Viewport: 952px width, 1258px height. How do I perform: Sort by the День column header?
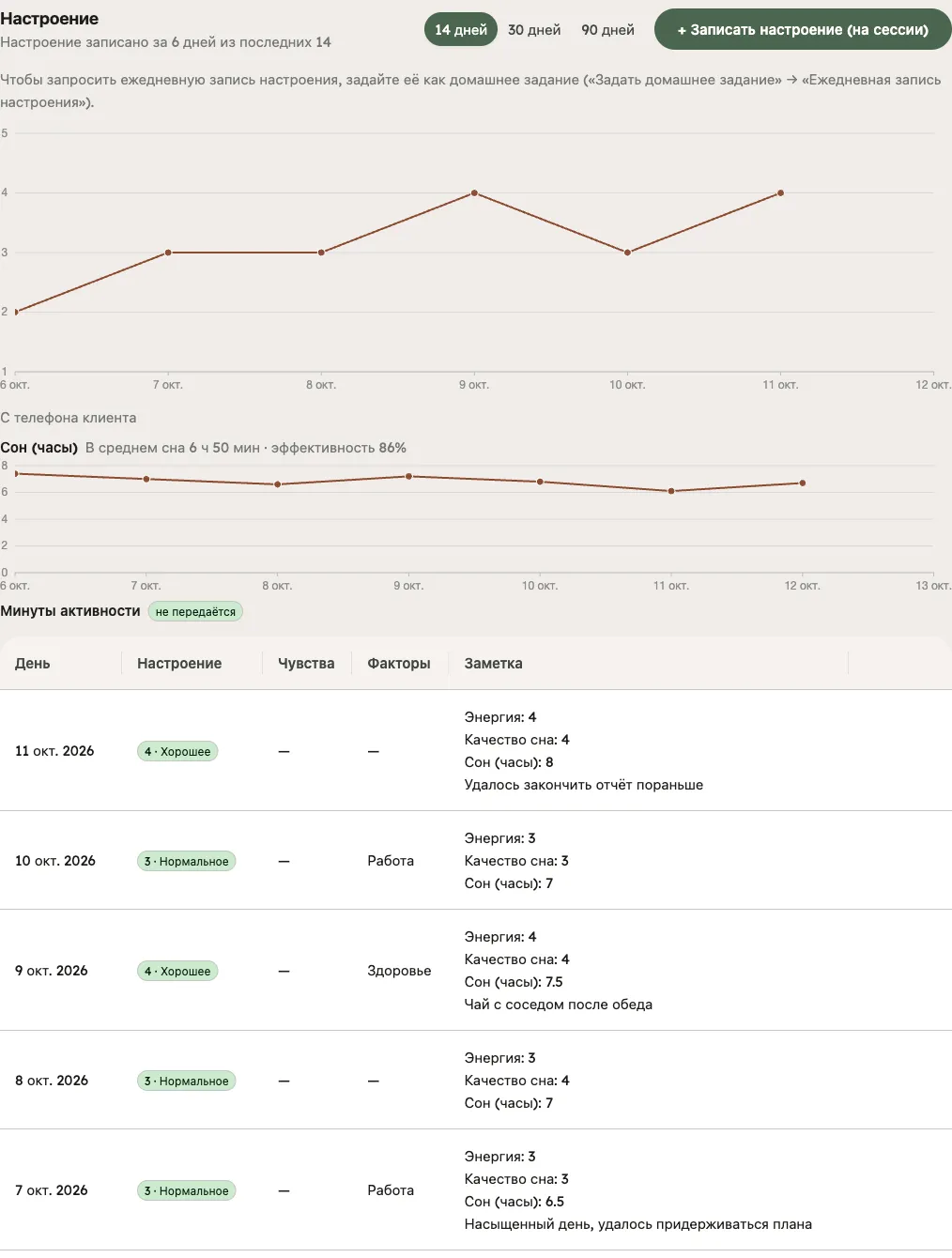point(33,664)
